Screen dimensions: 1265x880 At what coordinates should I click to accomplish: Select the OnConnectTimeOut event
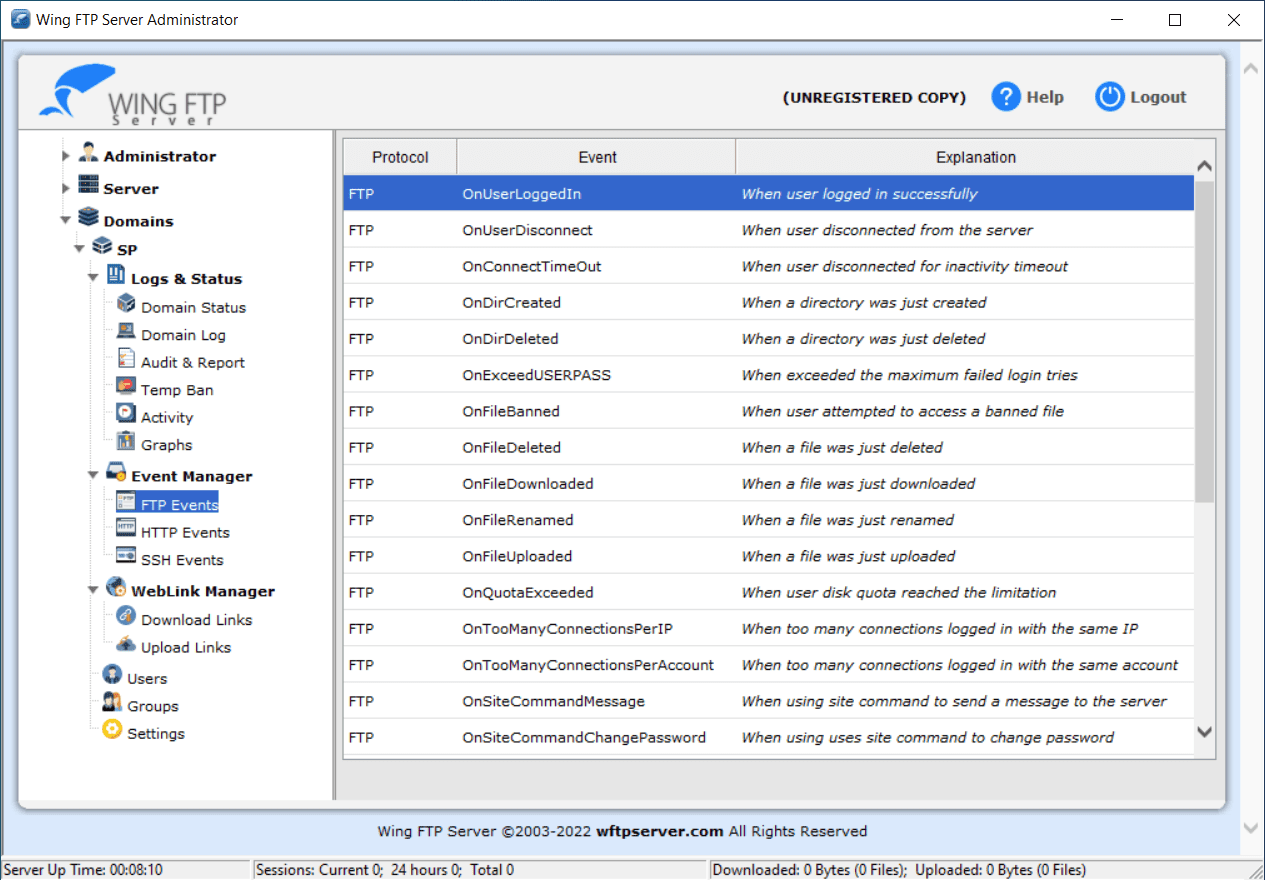coord(769,266)
